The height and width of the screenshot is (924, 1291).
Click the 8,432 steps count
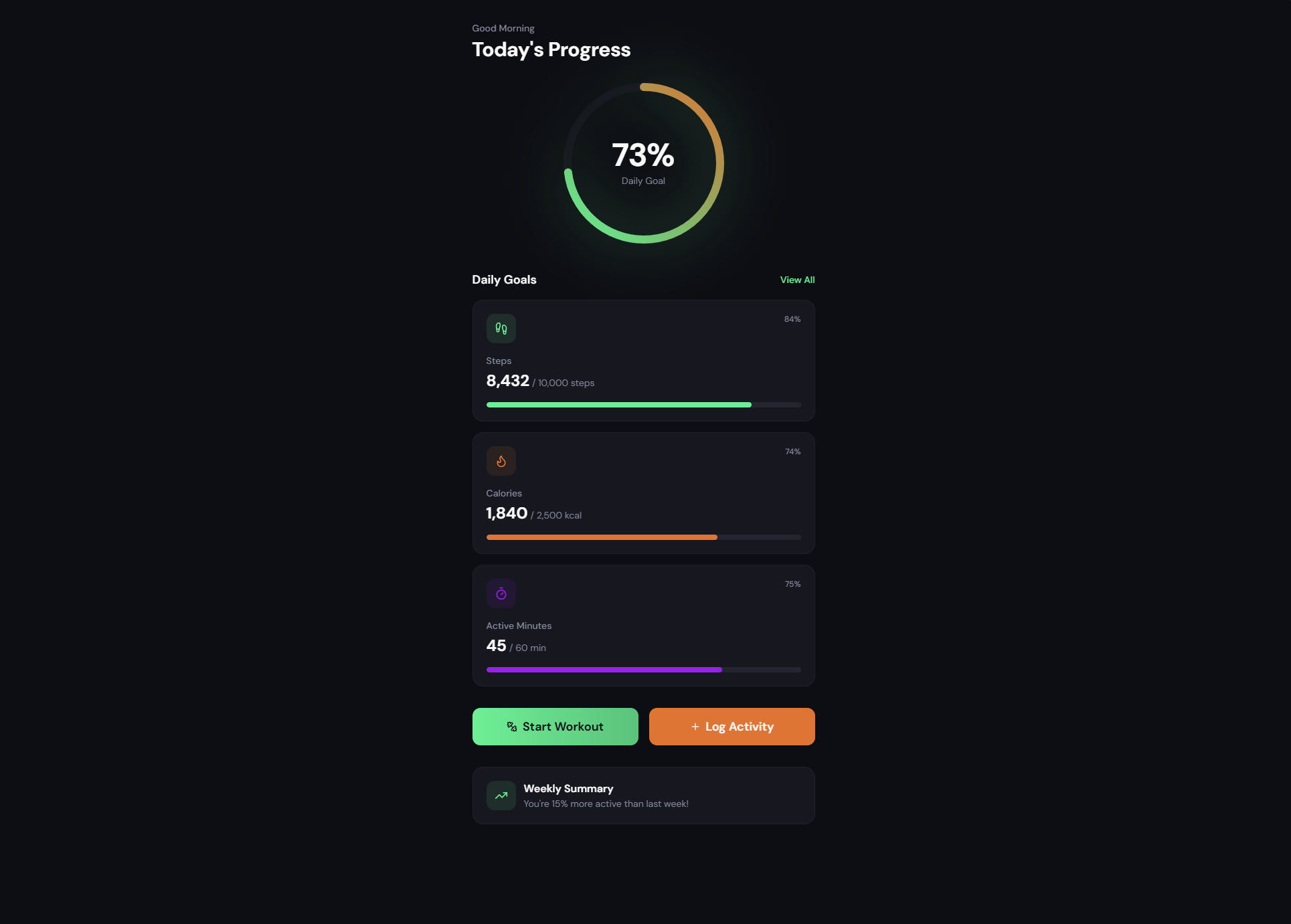[x=507, y=381]
